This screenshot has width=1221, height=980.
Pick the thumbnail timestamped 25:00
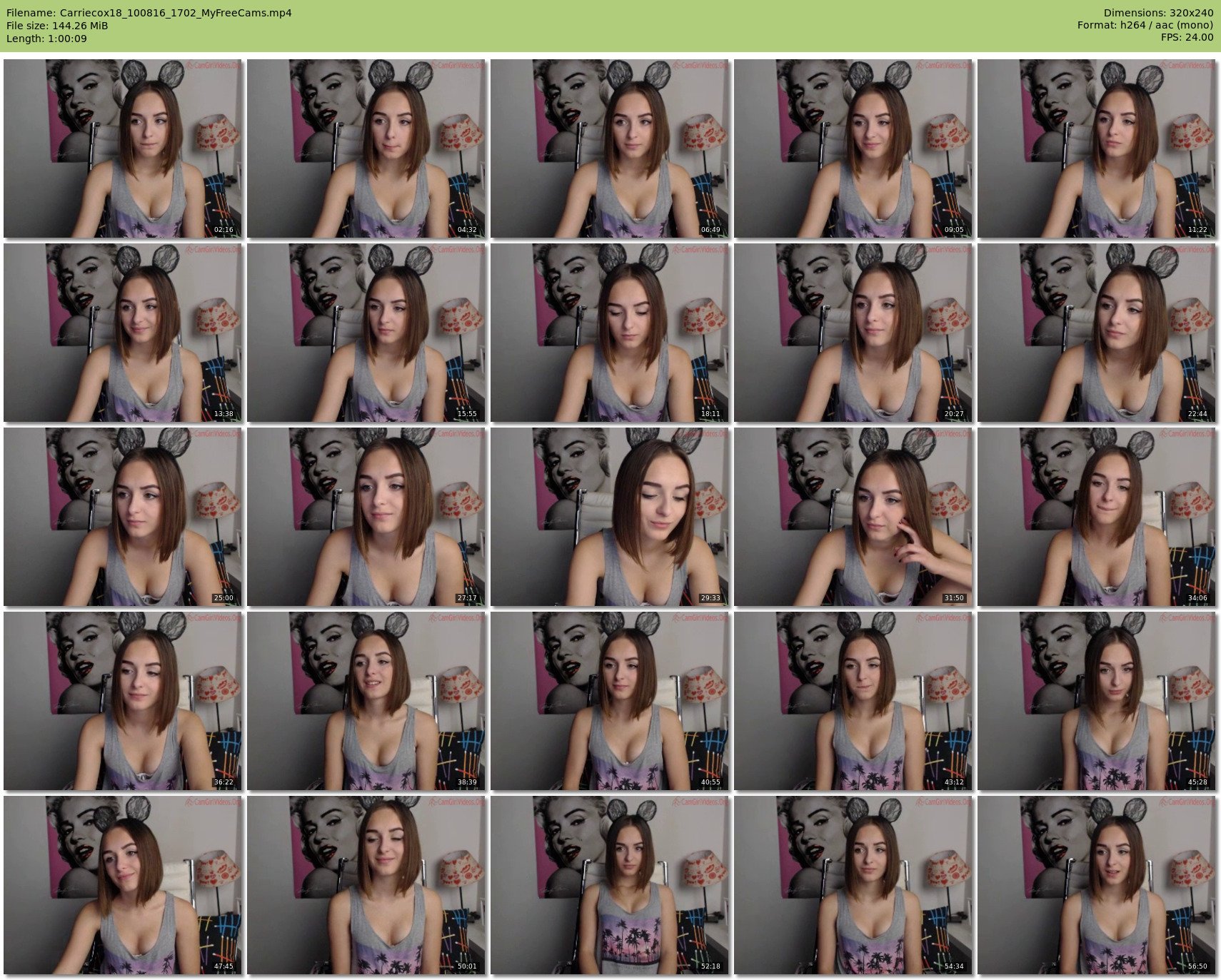123,517
